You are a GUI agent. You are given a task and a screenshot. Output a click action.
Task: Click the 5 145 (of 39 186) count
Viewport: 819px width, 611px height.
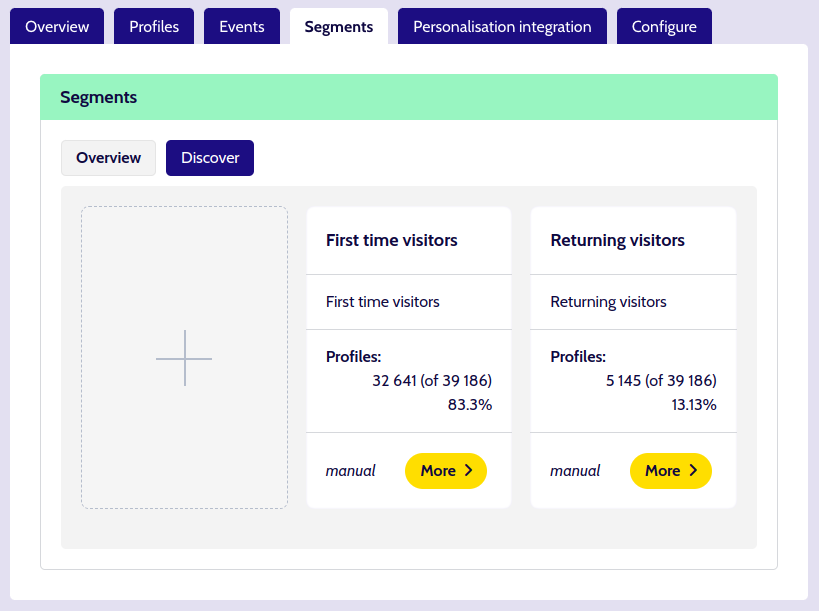661,381
